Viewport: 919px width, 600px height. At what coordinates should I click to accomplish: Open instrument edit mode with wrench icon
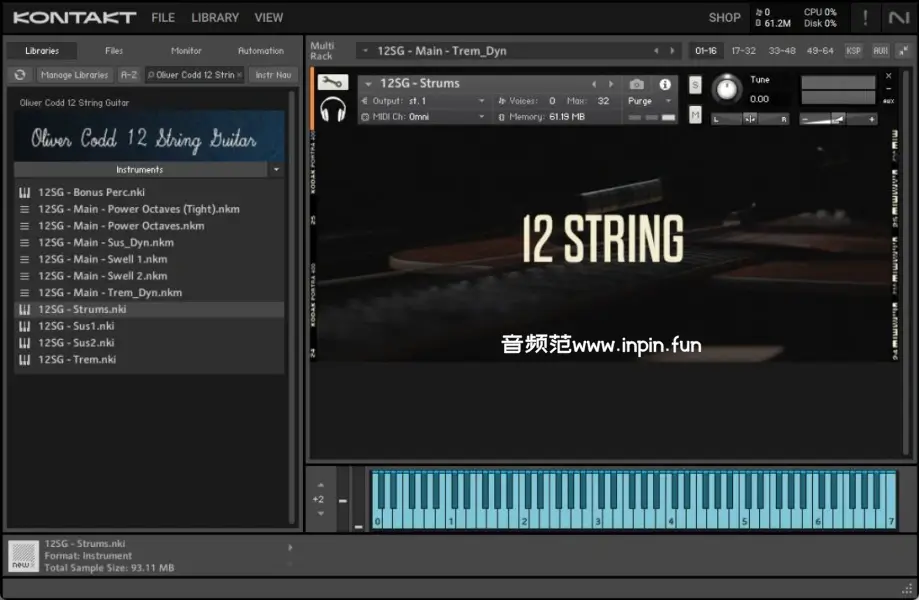[333, 83]
